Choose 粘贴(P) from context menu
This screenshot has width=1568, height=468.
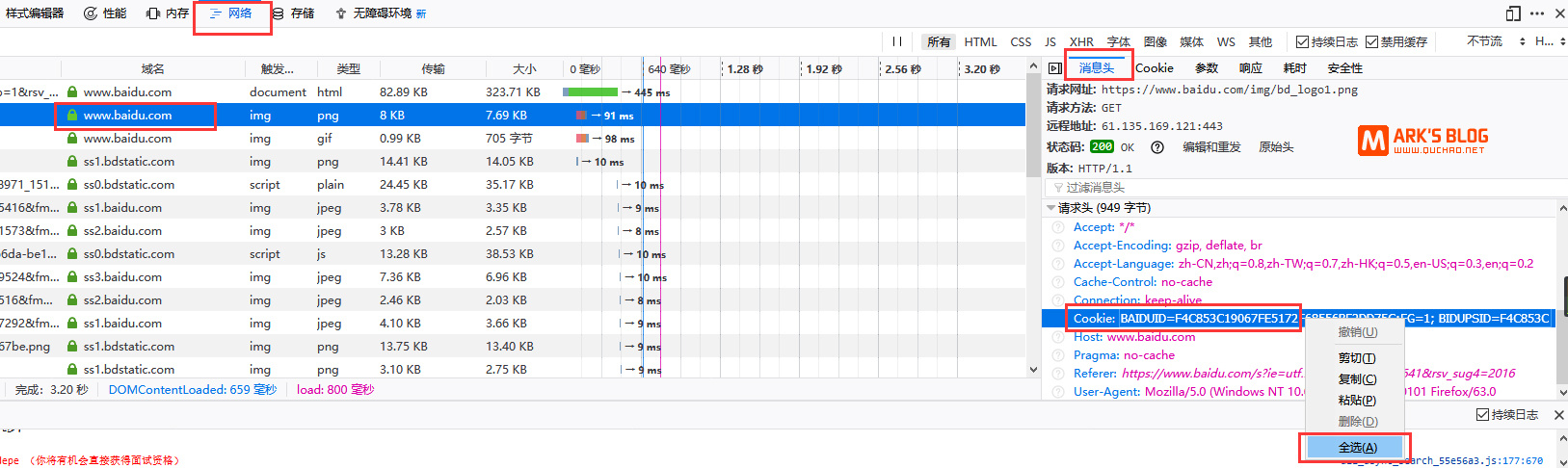1357,401
